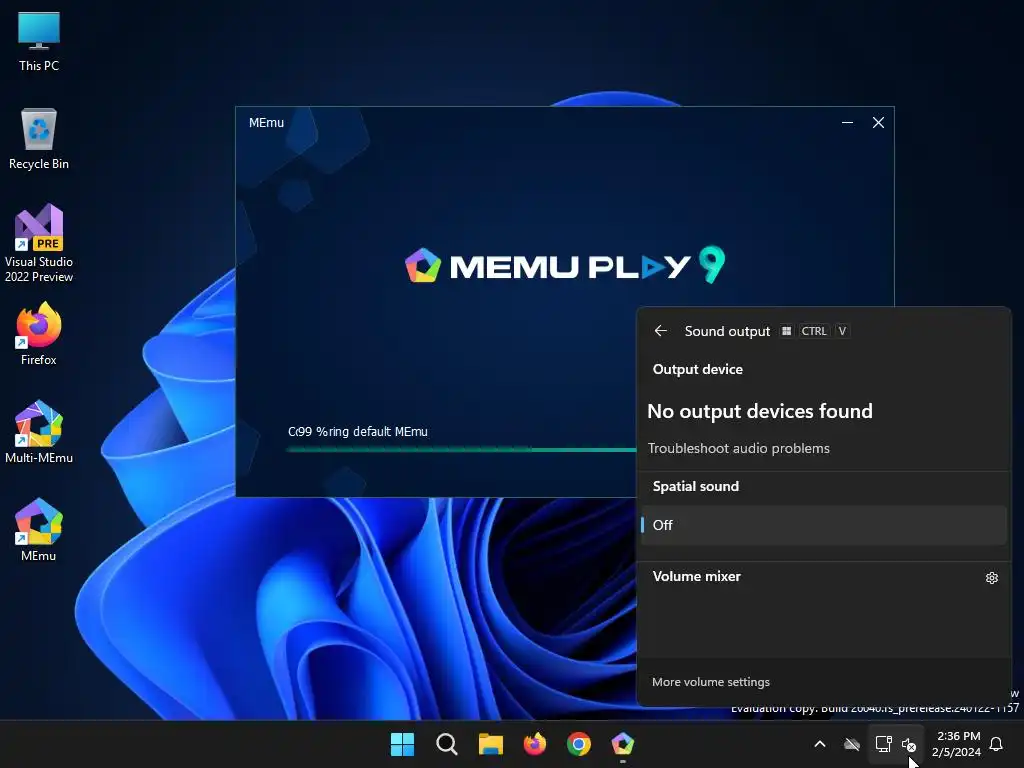Launch Multi-MEmu desktop shortcut

click(39, 432)
